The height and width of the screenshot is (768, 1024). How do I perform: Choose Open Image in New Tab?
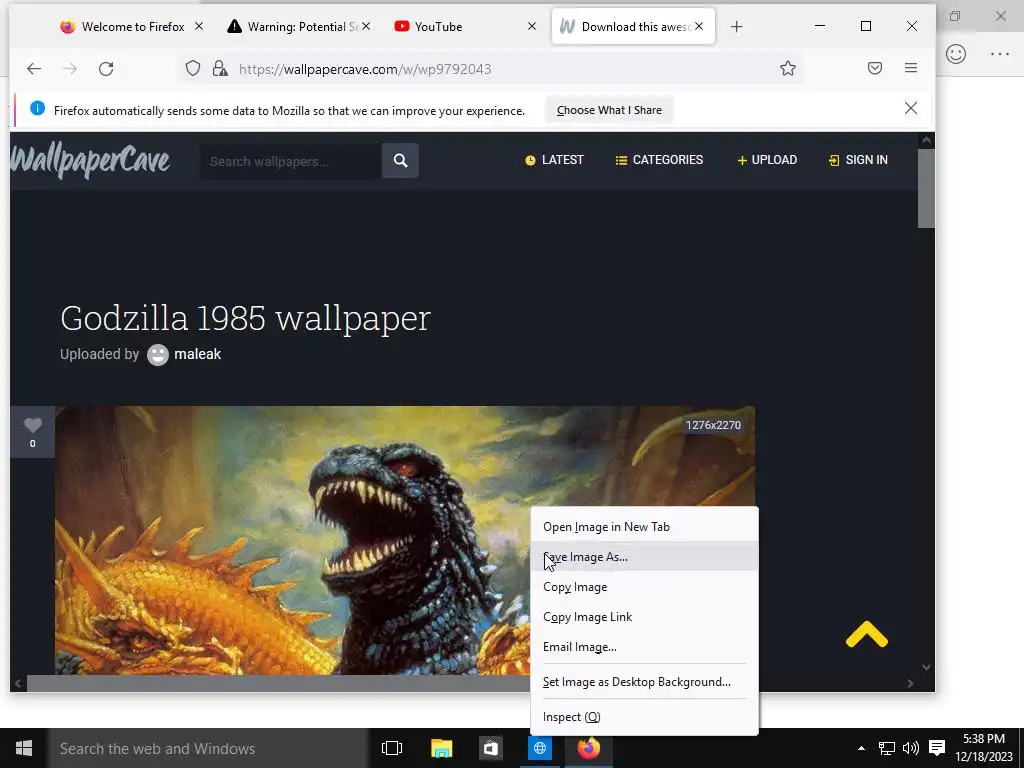(x=645, y=527)
